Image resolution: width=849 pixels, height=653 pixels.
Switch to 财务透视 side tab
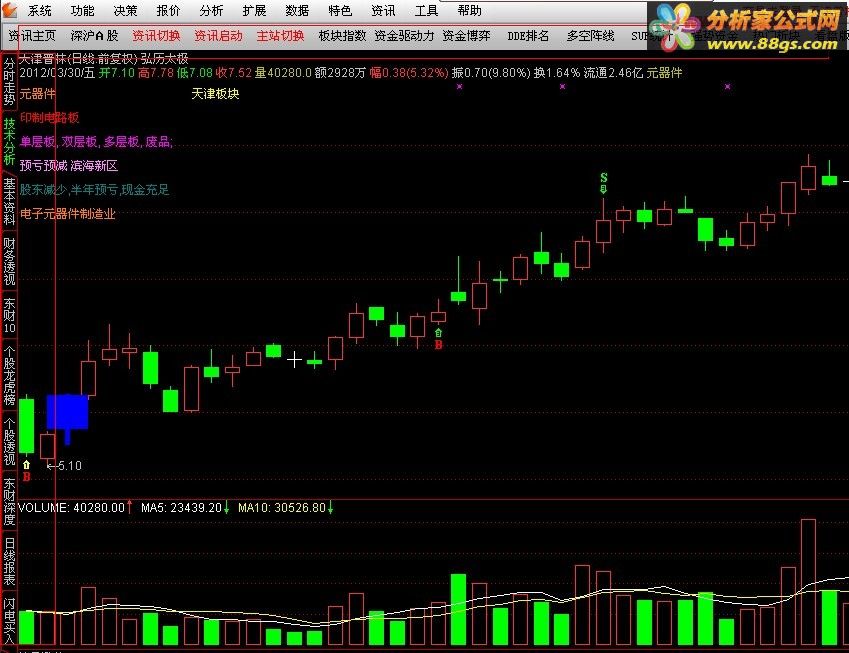[x=9, y=261]
